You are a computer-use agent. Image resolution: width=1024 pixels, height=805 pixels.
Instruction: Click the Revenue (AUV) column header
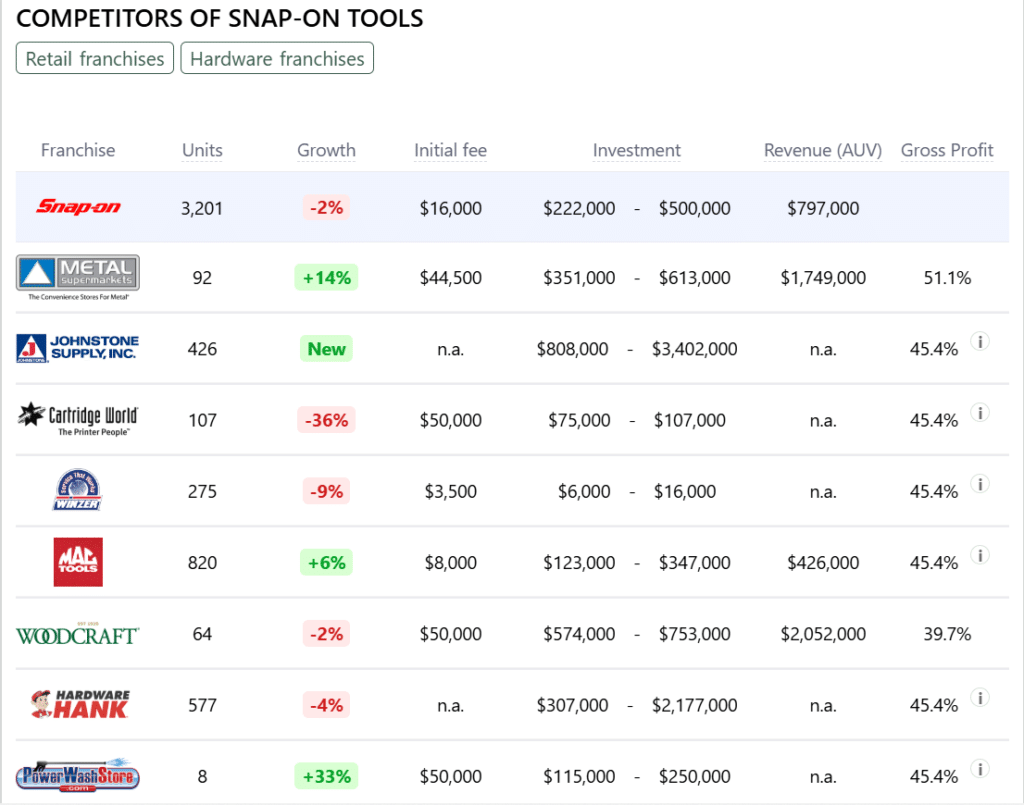click(823, 150)
